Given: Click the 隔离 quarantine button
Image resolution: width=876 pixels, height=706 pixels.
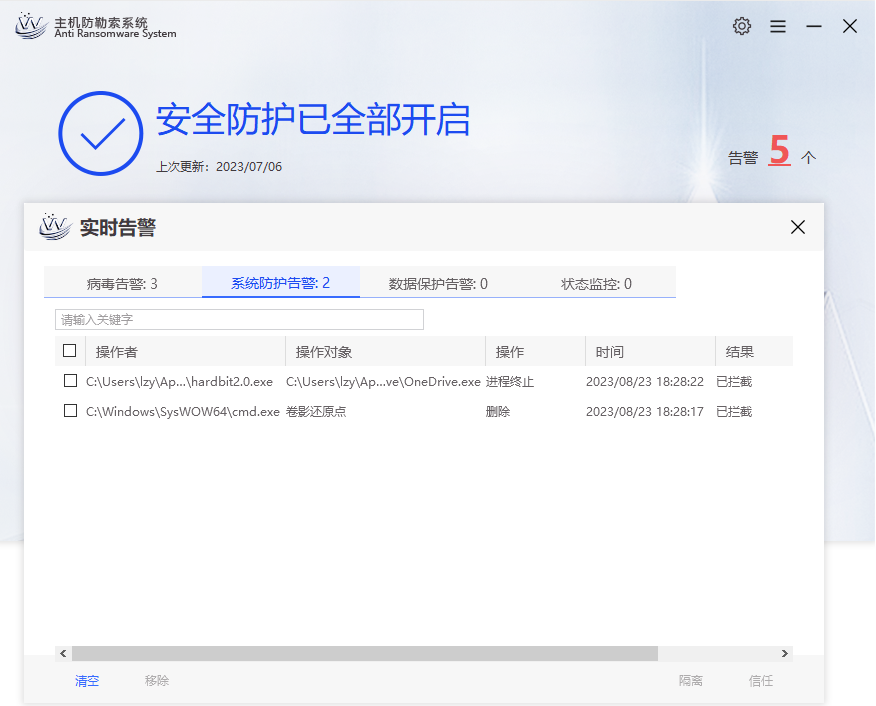Looking at the screenshot, I should (x=691, y=680).
